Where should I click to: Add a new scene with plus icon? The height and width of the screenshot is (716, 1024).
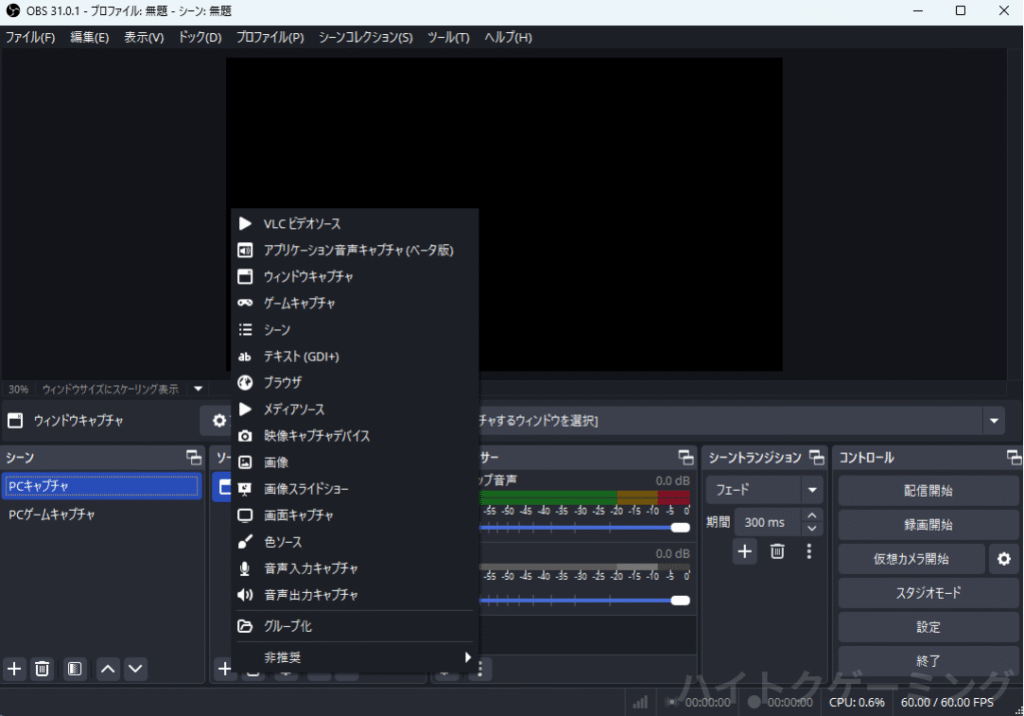pyautogui.click(x=14, y=669)
